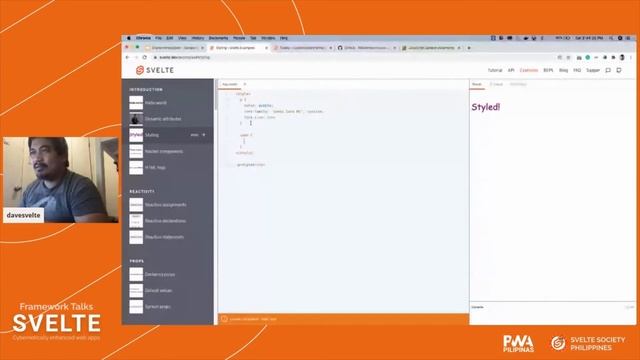This screenshot has width=640, height=360.
Task: Open the Chrome three-dot menu
Action: point(631,58)
